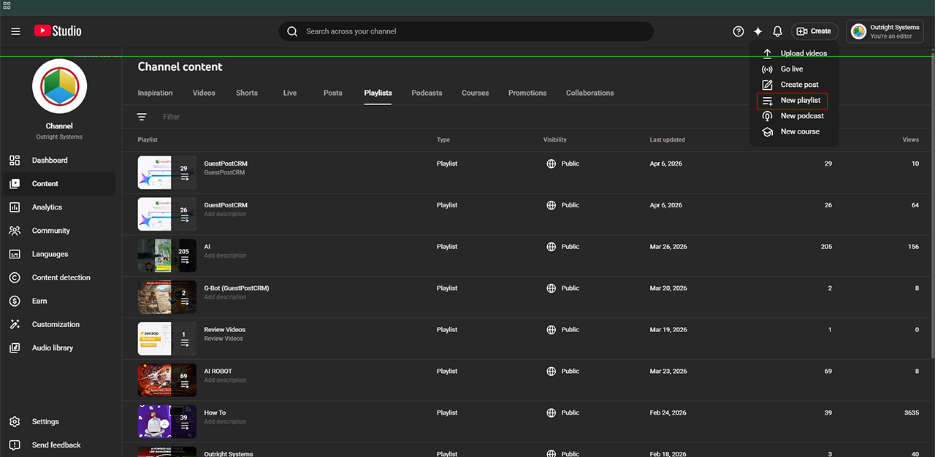The width and height of the screenshot is (936, 457).
Task: Click the channel profile avatar
Action: pos(60,87)
